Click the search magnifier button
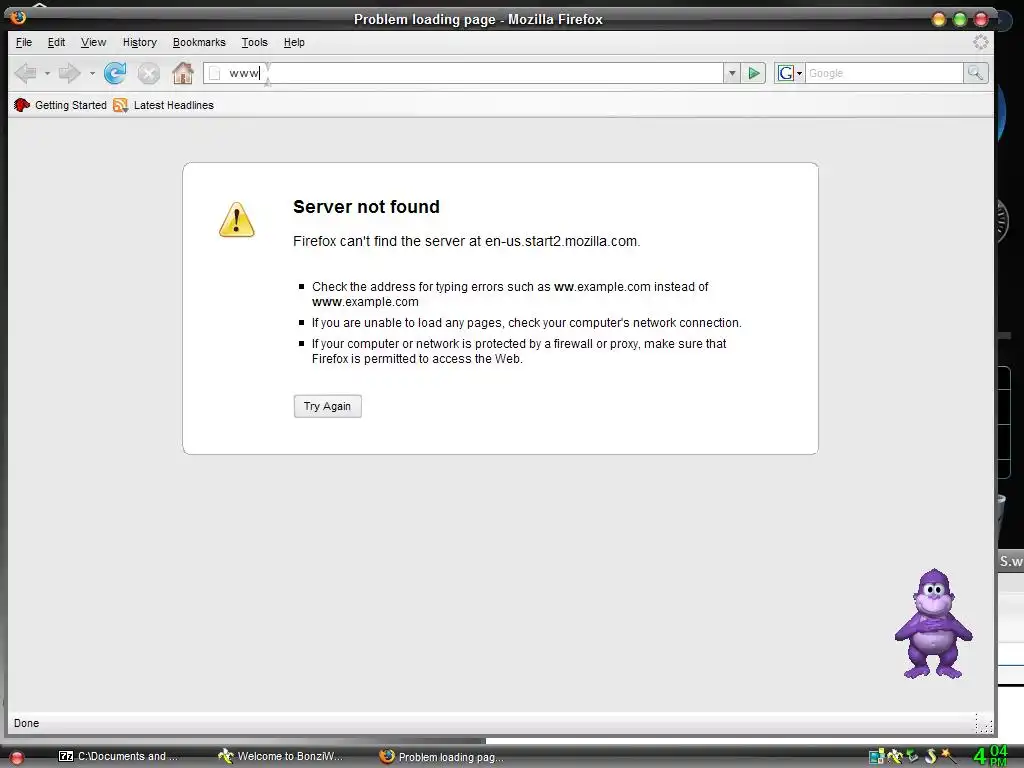 pyautogui.click(x=975, y=73)
